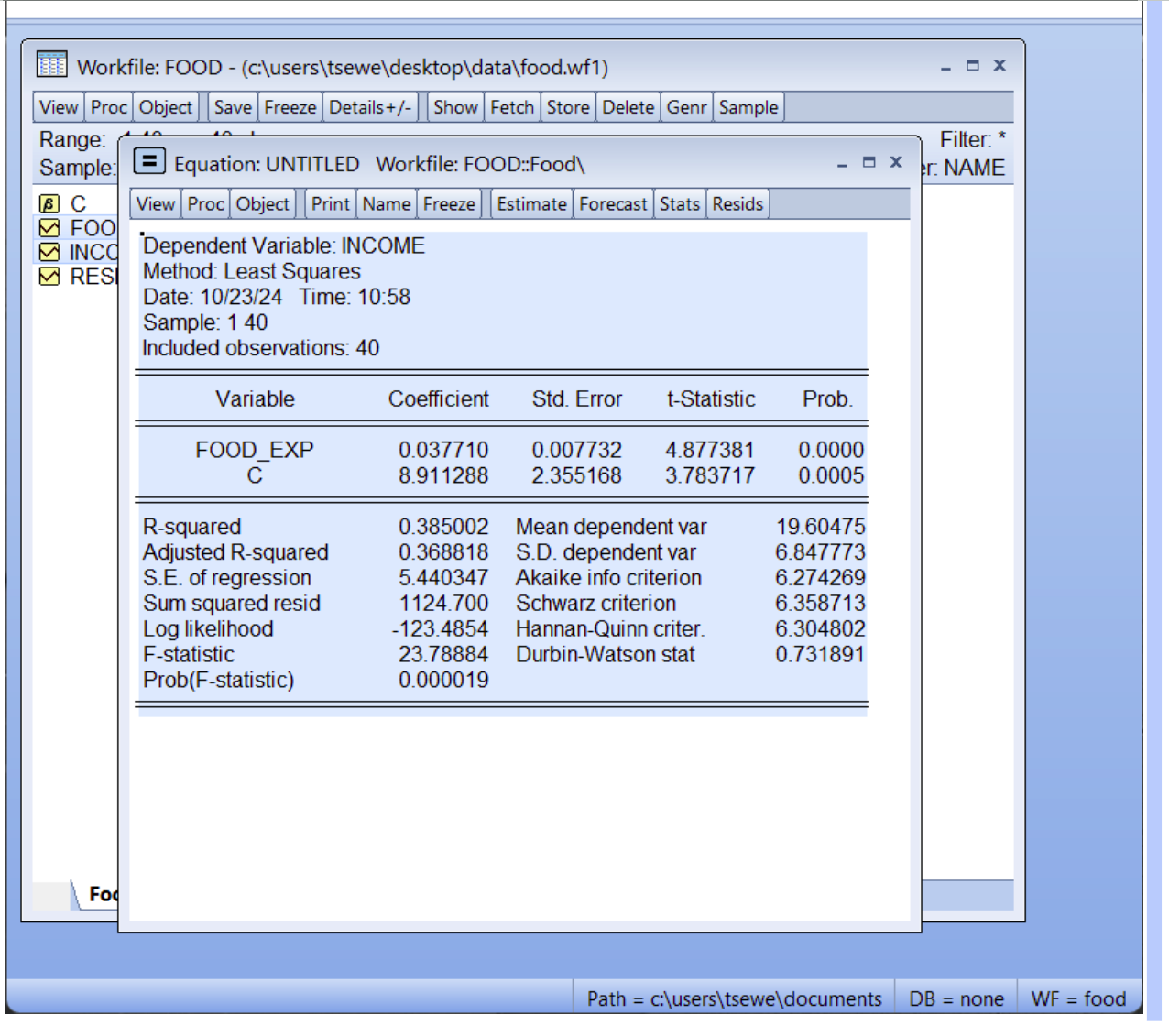Click the DB = none status field
1169x1036 pixels.
tap(956, 998)
